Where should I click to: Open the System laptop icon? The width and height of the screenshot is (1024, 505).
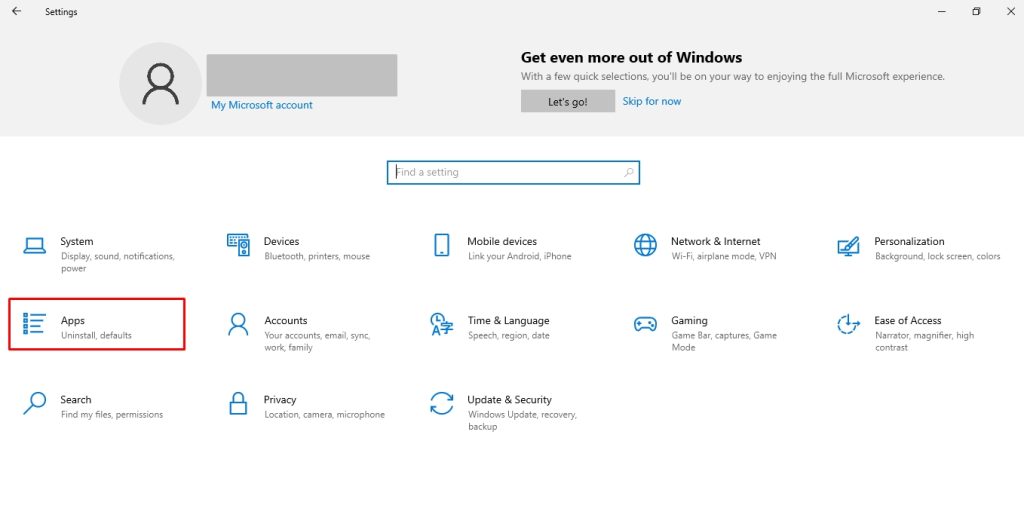click(35, 246)
